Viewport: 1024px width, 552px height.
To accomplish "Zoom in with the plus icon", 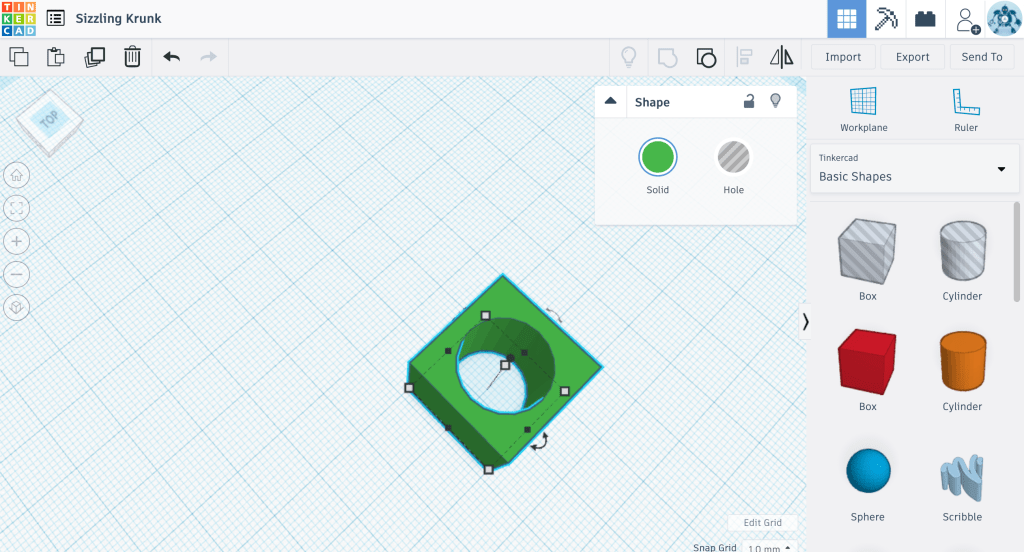I will click(17, 241).
